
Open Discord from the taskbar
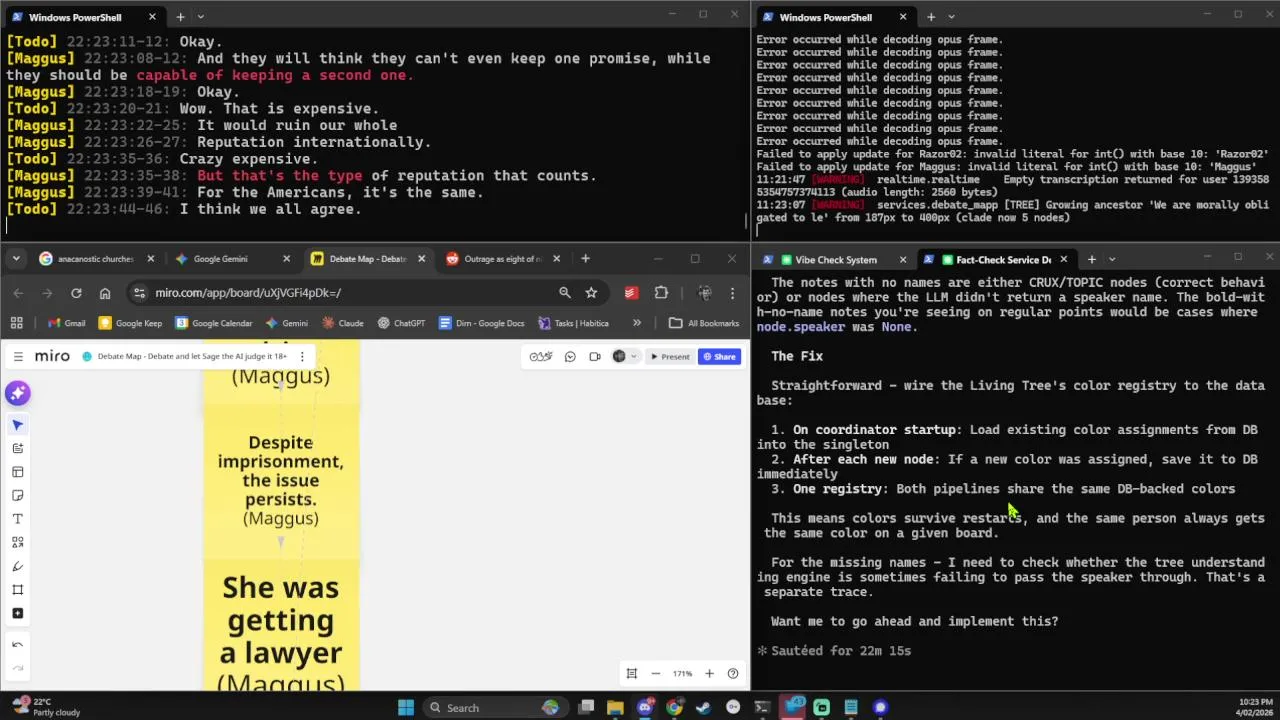645,707
